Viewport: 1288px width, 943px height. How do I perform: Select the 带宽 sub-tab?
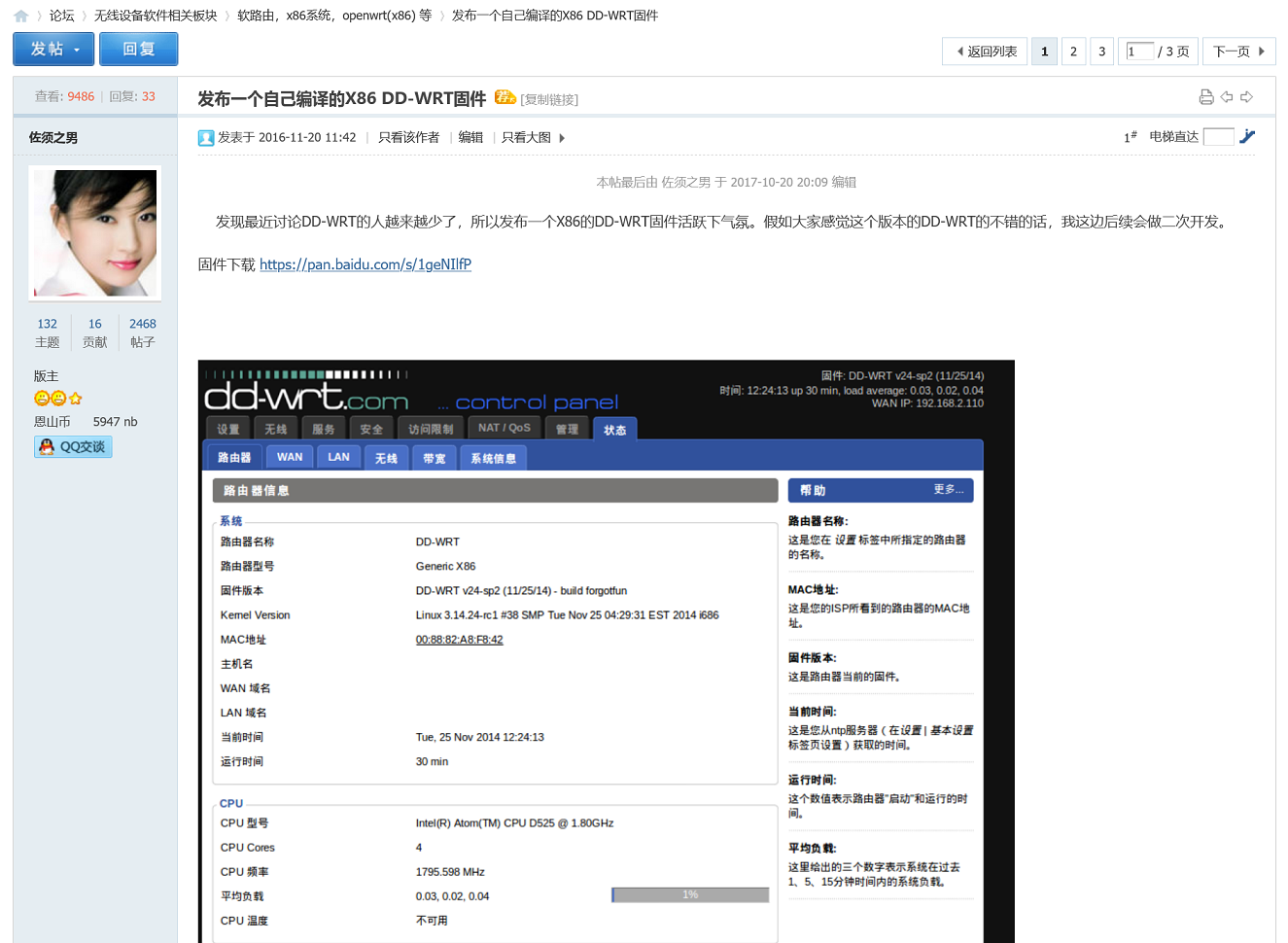[x=435, y=457]
